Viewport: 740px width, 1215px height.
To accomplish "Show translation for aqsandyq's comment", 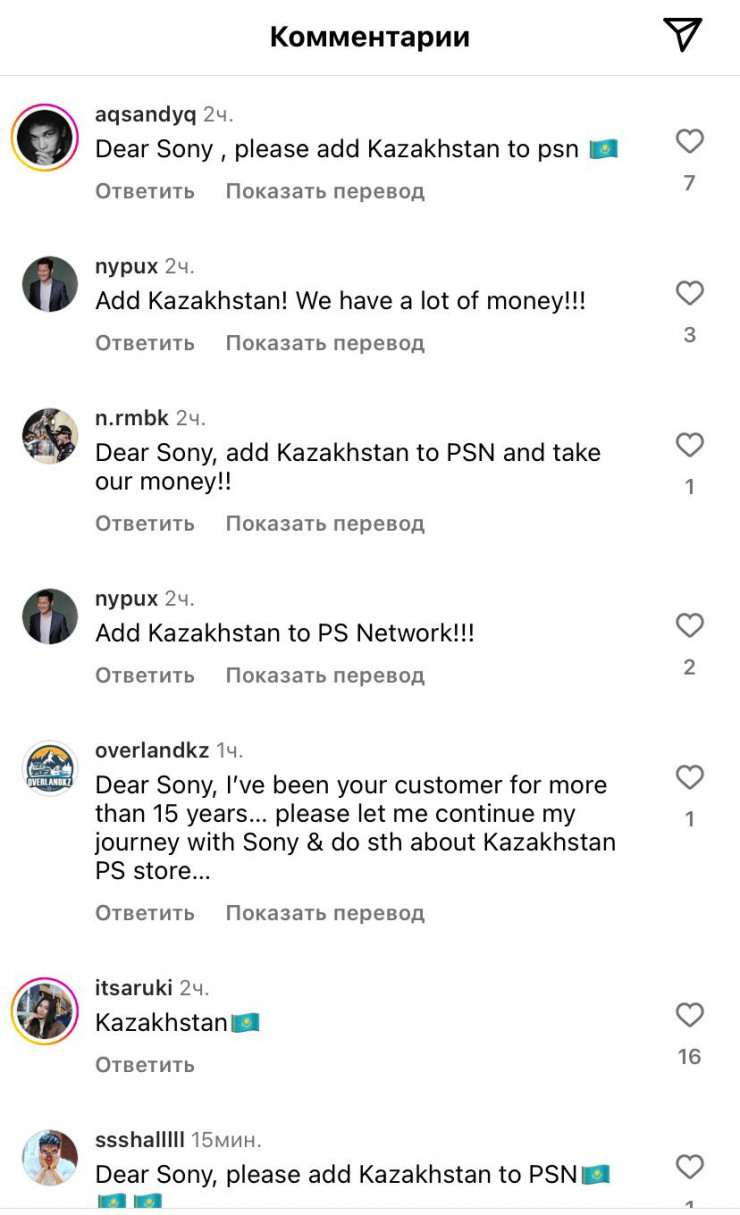I will 325,191.
